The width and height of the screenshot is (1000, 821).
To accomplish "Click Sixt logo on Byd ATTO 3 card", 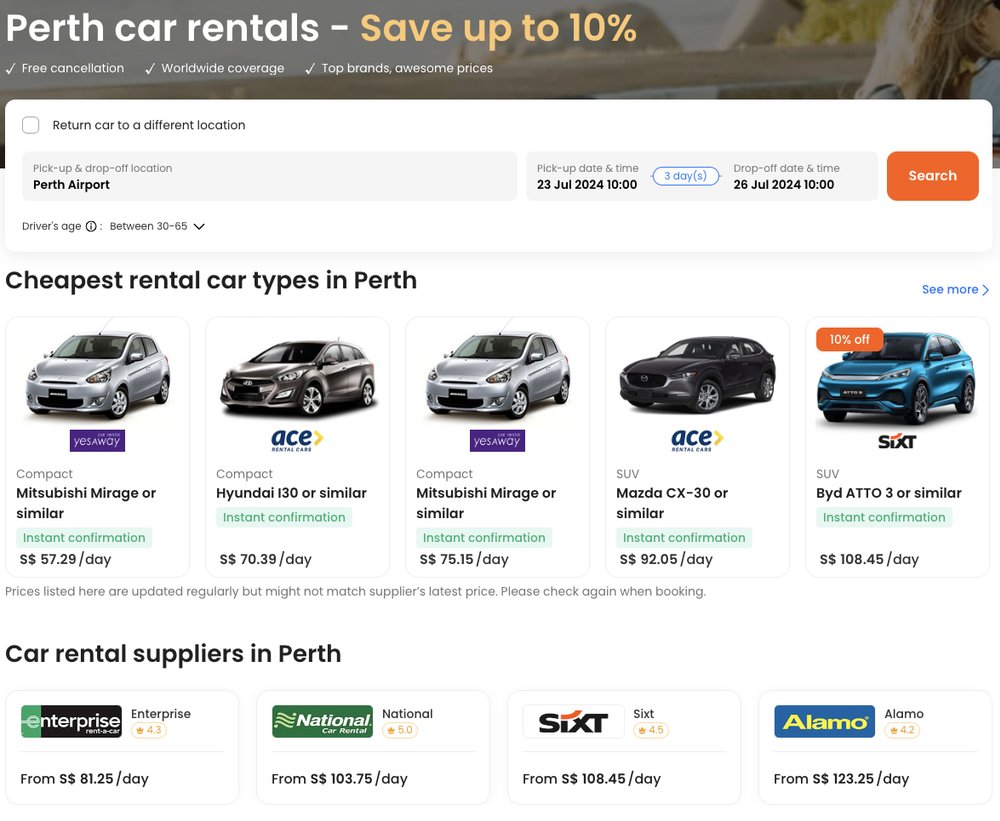I will point(896,440).
